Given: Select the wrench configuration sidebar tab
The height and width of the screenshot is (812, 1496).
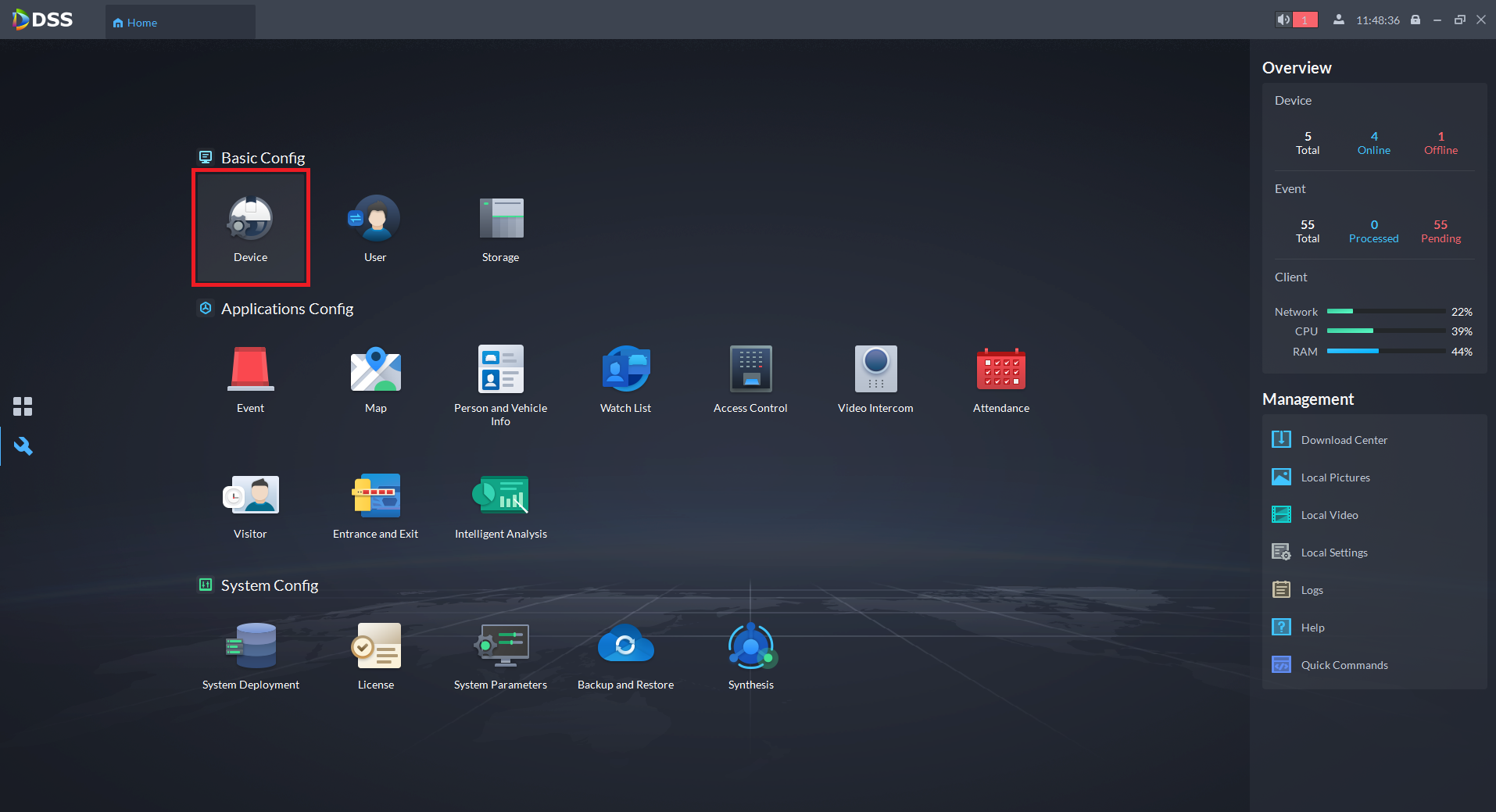Looking at the screenshot, I should 23,446.
